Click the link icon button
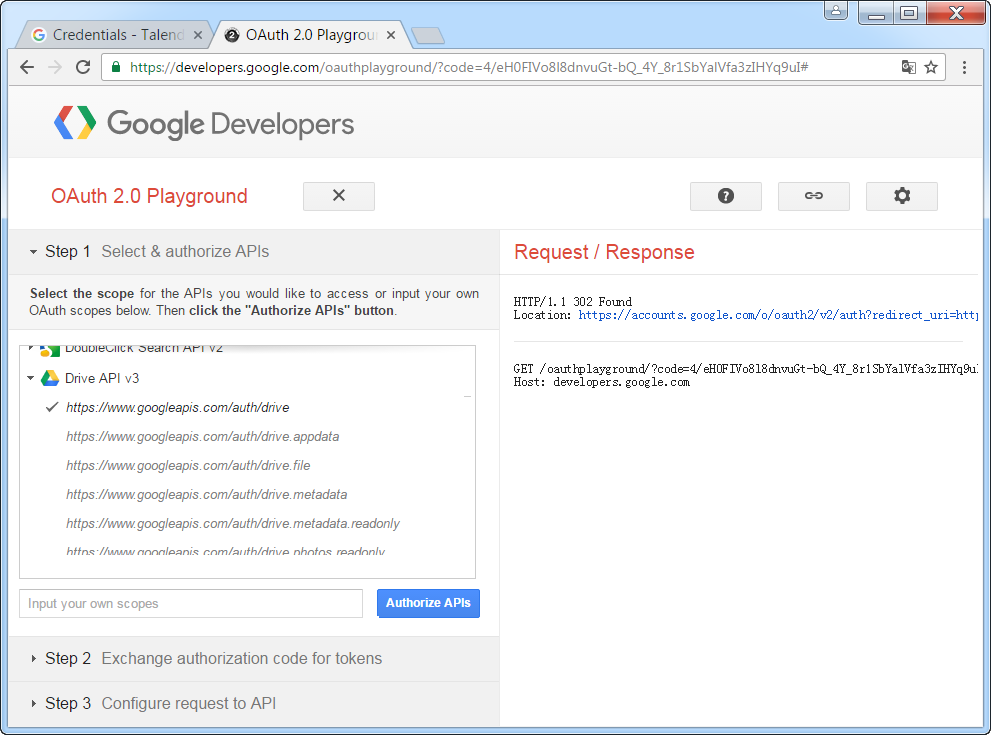Screen dimensions: 991x735 pyautogui.click(x=813, y=196)
